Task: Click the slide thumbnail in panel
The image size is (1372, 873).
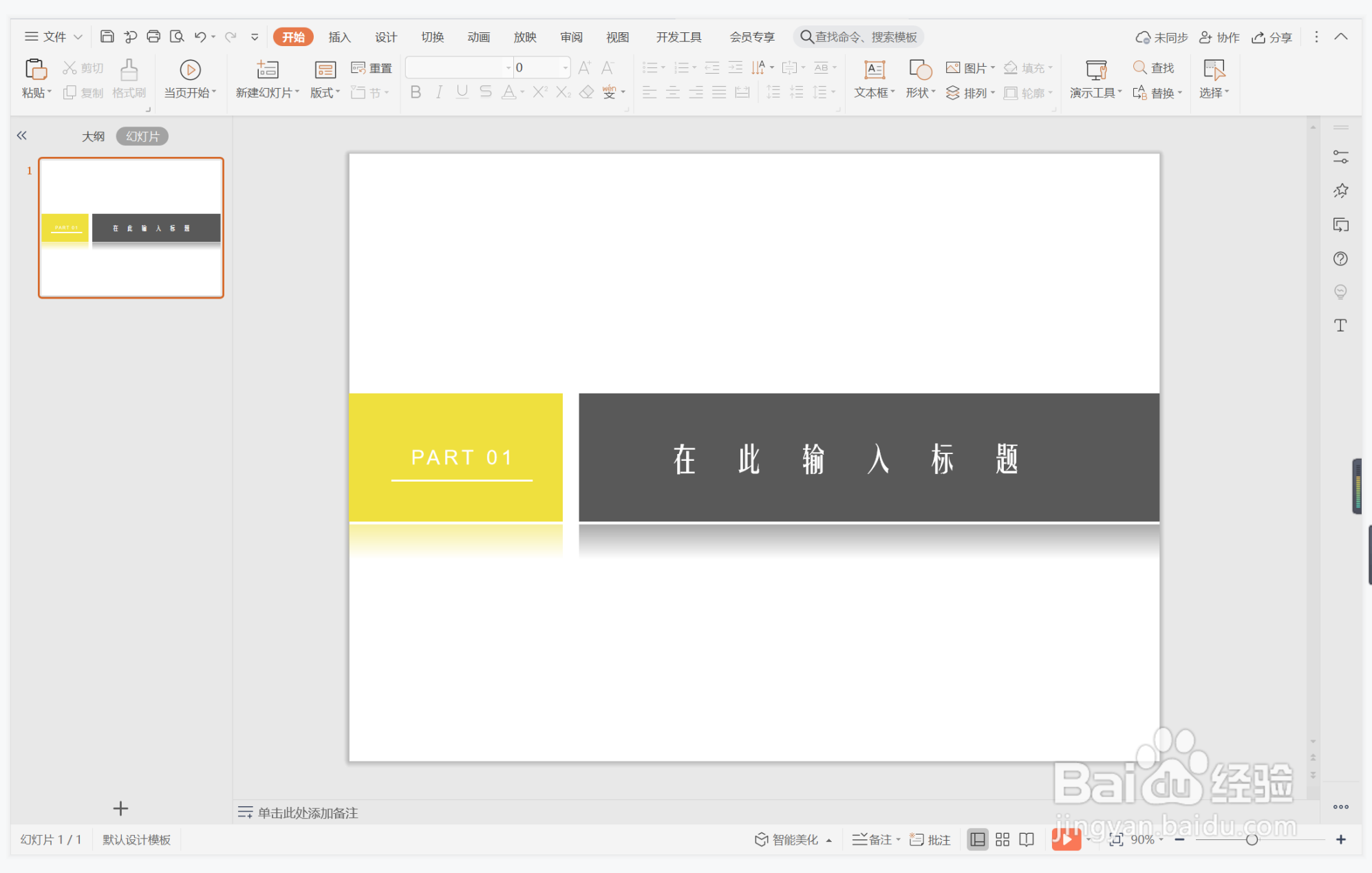Action: 129,227
